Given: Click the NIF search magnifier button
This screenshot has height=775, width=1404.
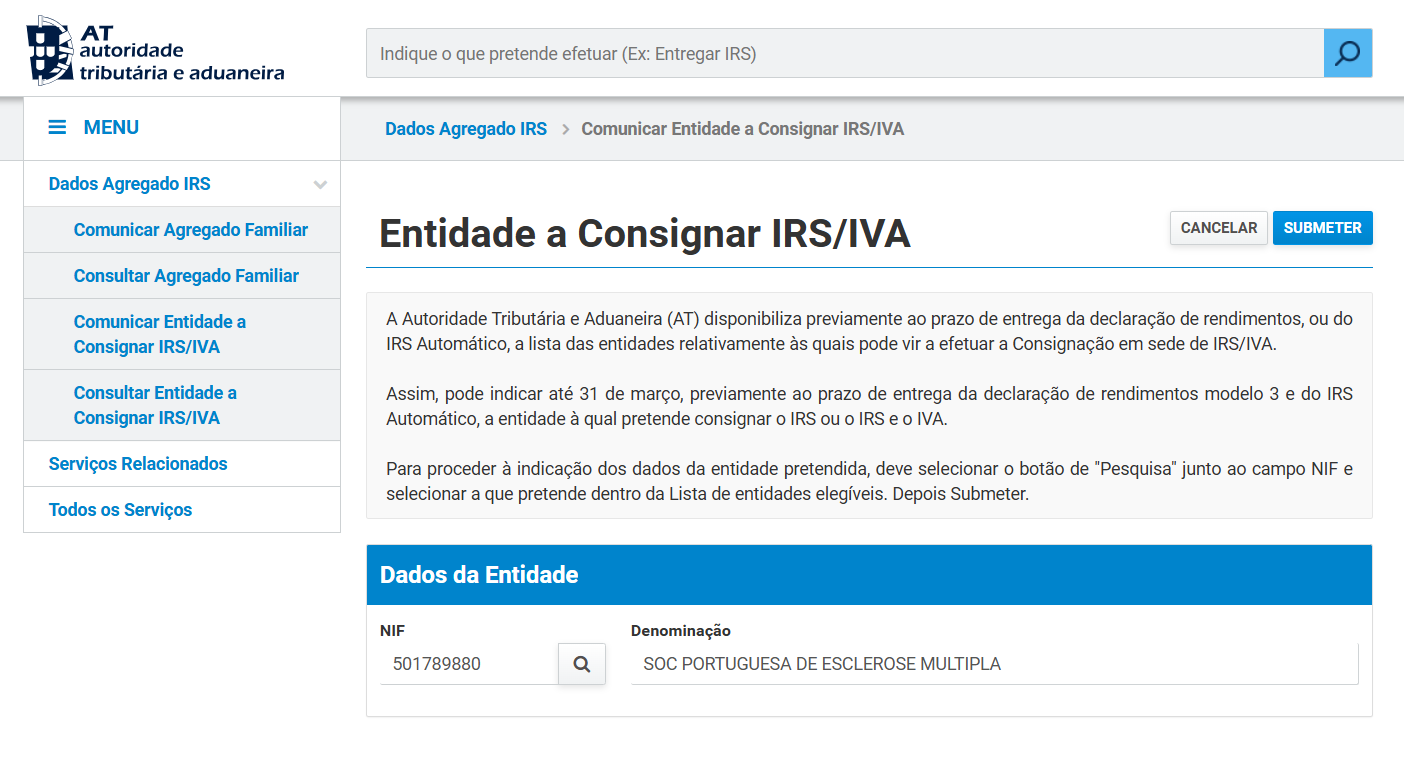Looking at the screenshot, I should click(x=581, y=664).
